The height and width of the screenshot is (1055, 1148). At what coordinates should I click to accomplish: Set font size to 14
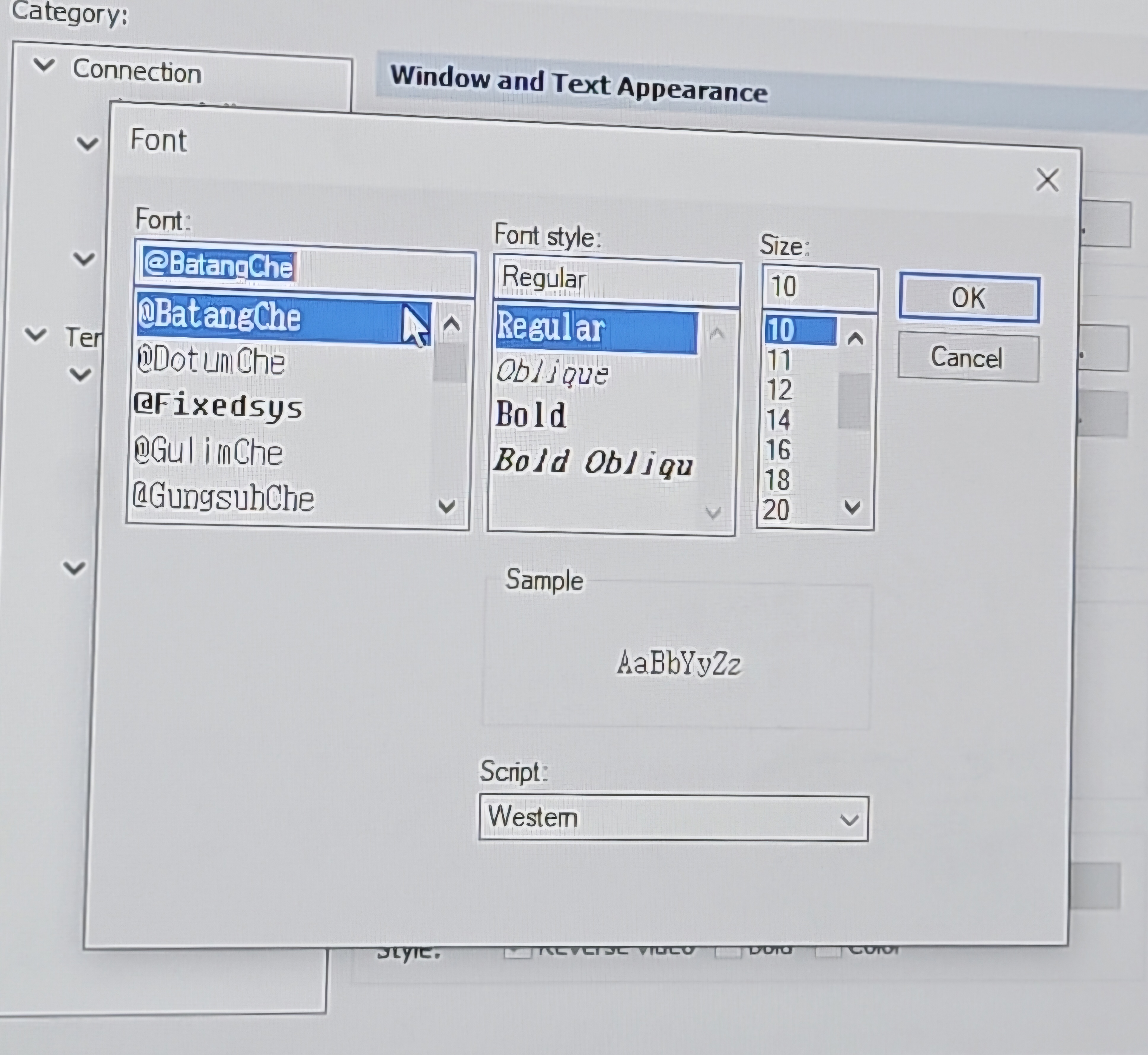[x=779, y=420]
